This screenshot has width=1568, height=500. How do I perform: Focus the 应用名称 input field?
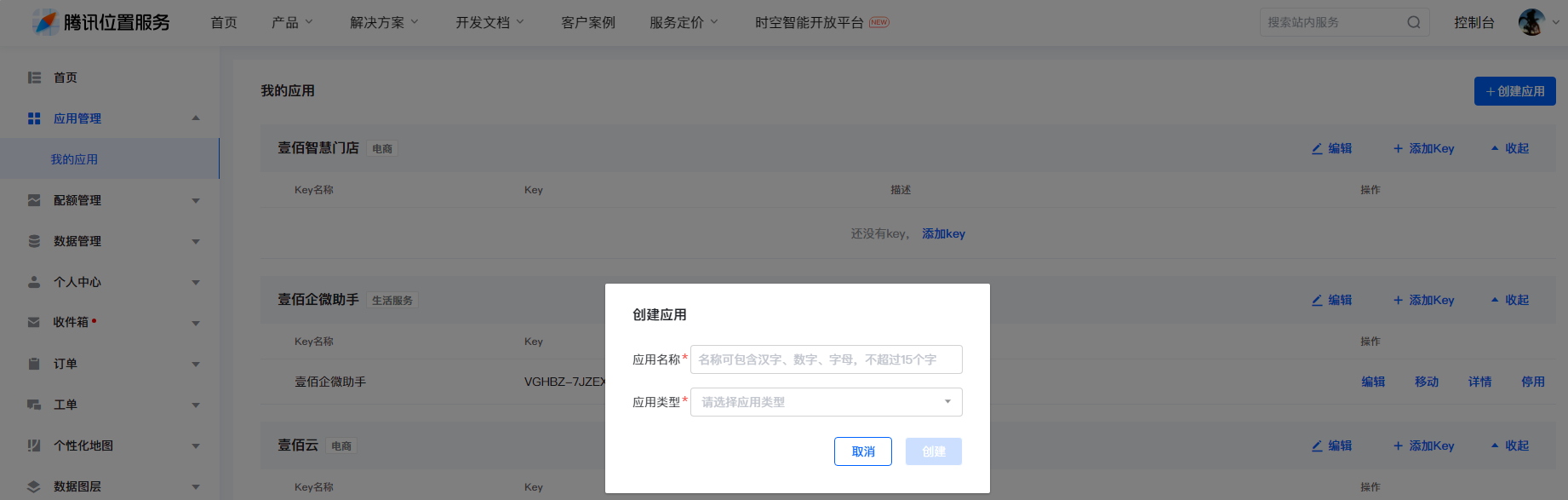coord(827,359)
